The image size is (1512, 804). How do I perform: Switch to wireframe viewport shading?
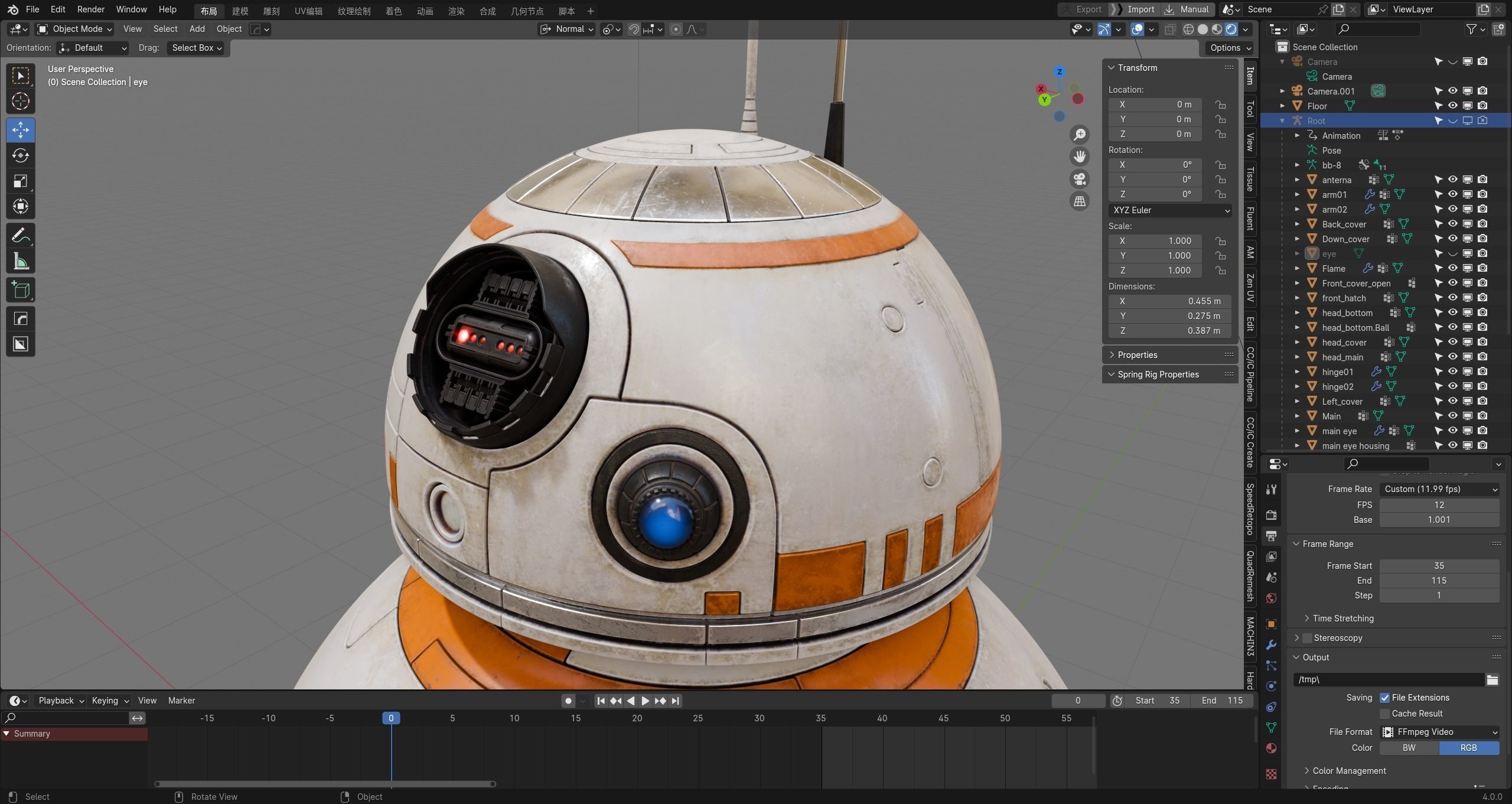click(1188, 29)
